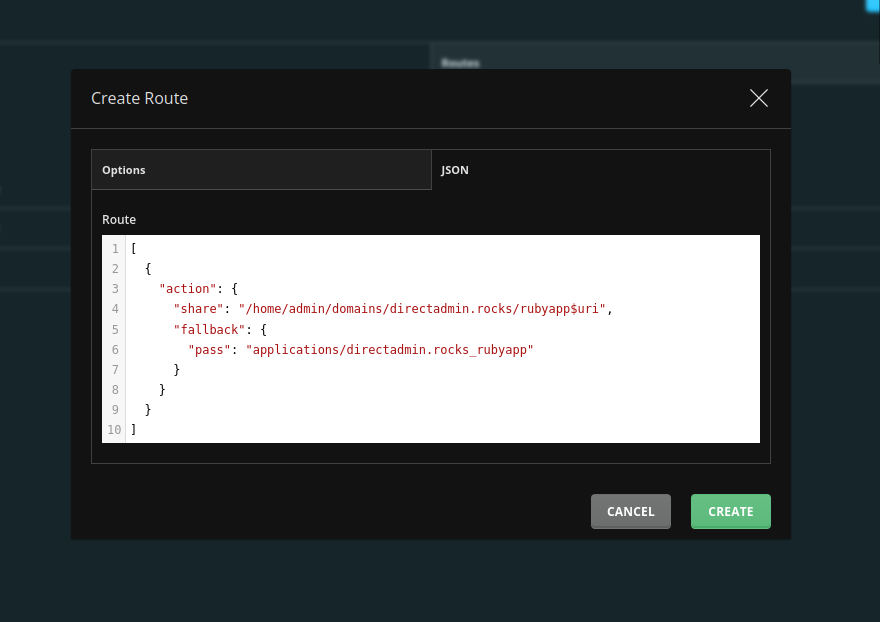Image resolution: width=880 pixels, height=622 pixels.
Task: Click the CREATE button
Action: click(730, 511)
